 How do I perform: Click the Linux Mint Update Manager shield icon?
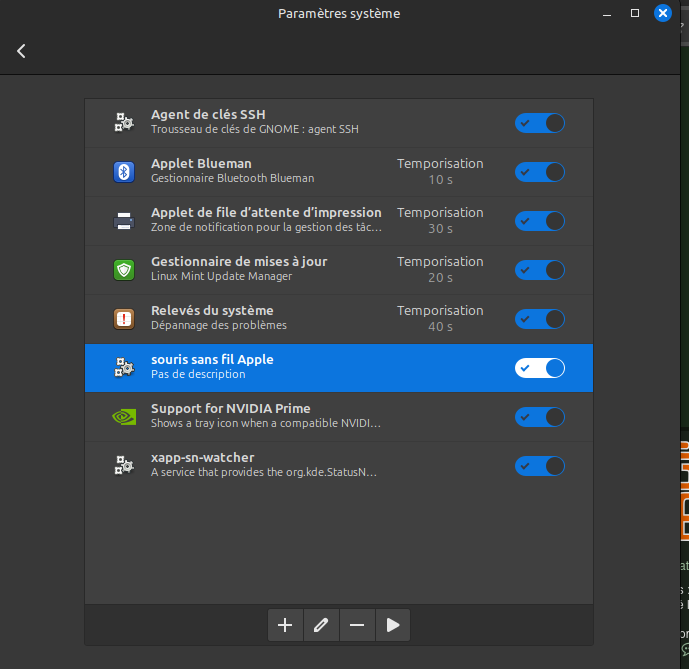pyautogui.click(x=123, y=270)
